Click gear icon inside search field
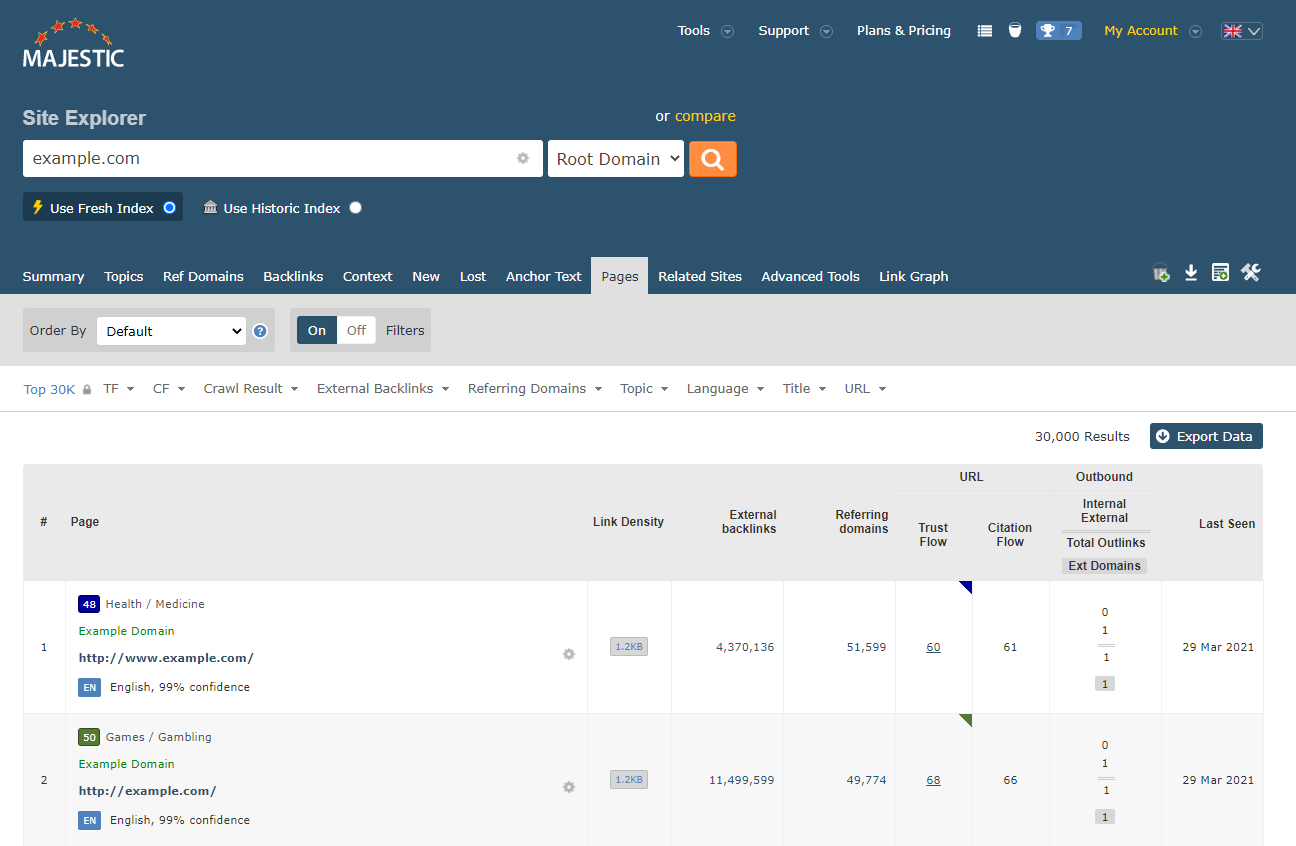Image resolution: width=1296 pixels, height=846 pixels. pyautogui.click(x=523, y=158)
